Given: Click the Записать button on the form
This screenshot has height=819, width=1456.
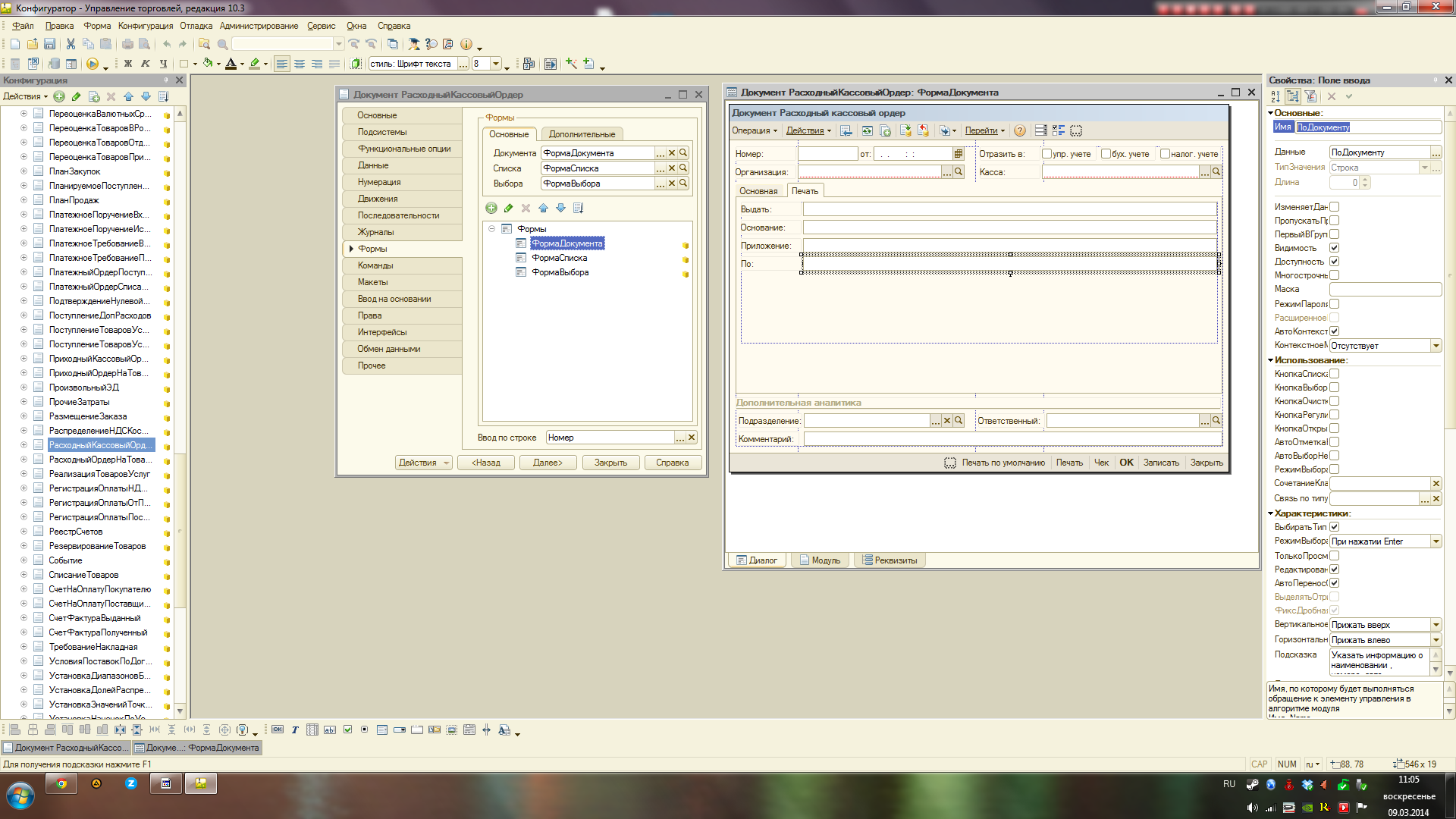Looking at the screenshot, I should pos(1161,463).
